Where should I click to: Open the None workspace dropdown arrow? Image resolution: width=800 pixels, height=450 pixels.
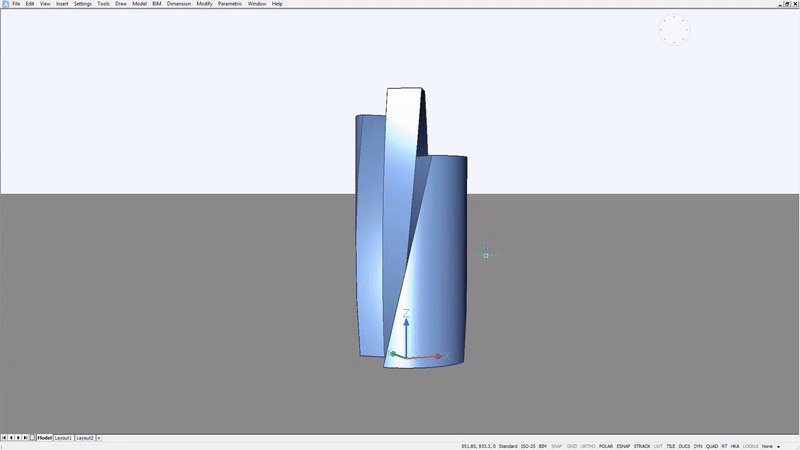(779, 447)
